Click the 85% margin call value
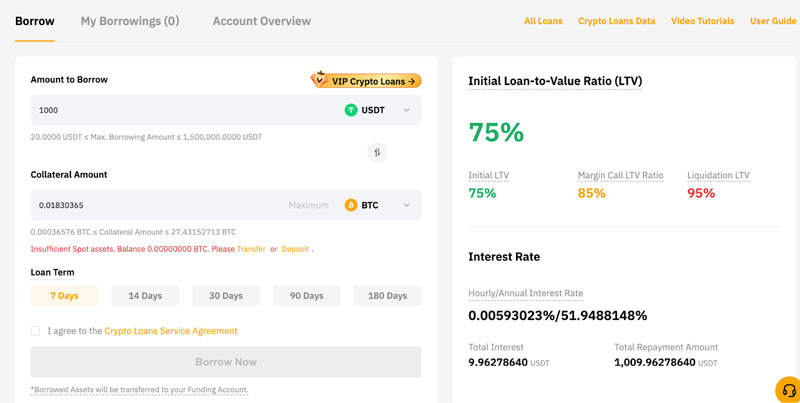This screenshot has width=800, height=403. 592,193
